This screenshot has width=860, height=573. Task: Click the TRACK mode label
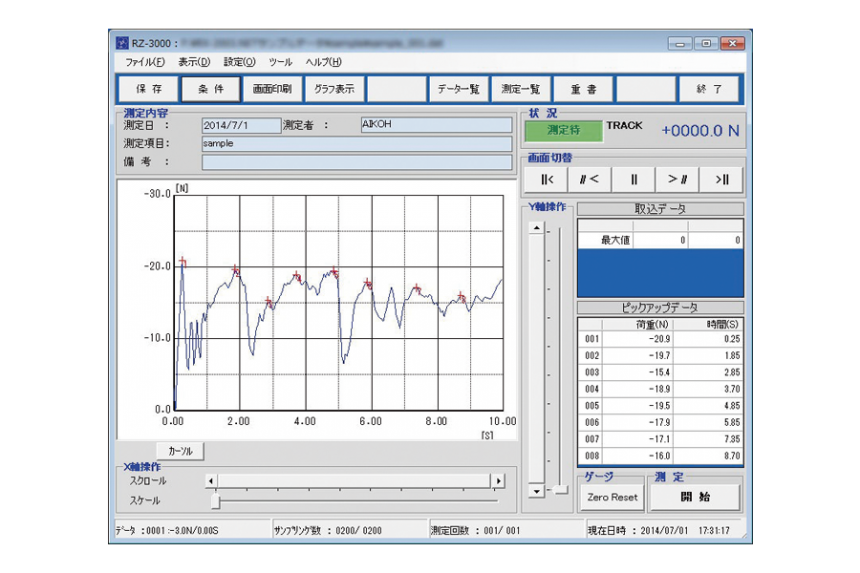(624, 126)
